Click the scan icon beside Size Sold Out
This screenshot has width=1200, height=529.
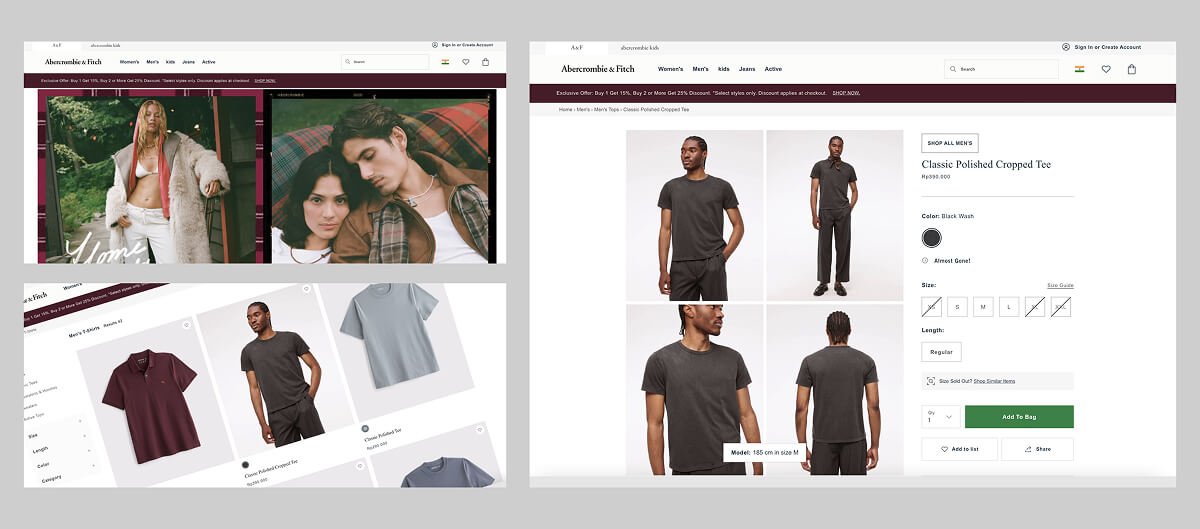pos(931,381)
